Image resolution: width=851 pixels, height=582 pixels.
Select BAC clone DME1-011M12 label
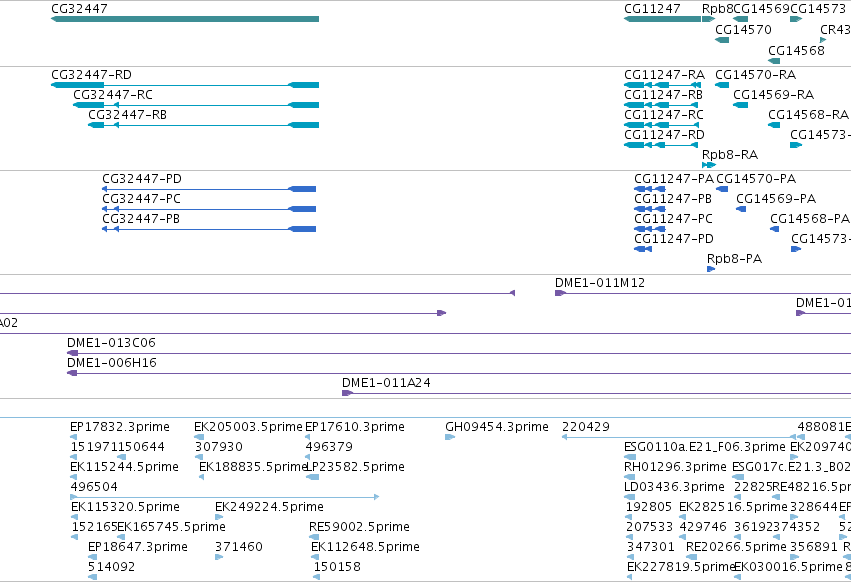(x=600, y=283)
